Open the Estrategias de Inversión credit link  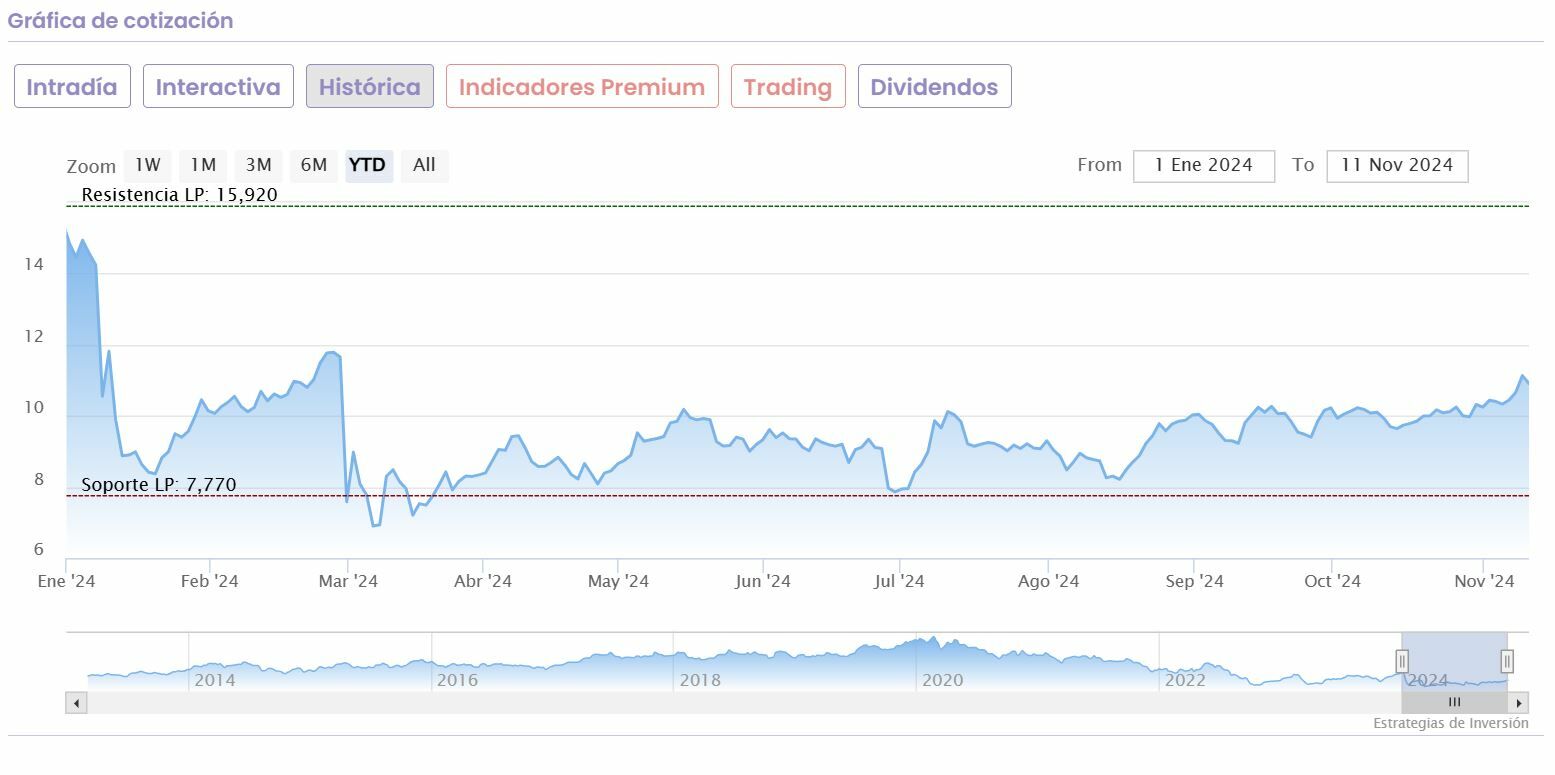click(x=1450, y=723)
